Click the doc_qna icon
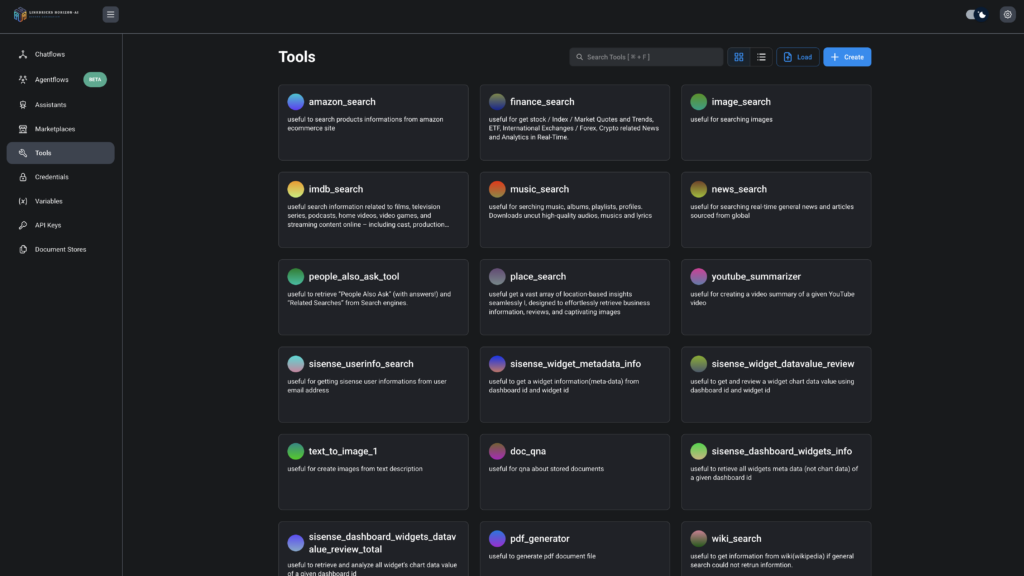Image resolution: width=1024 pixels, height=576 pixels. click(x=497, y=451)
